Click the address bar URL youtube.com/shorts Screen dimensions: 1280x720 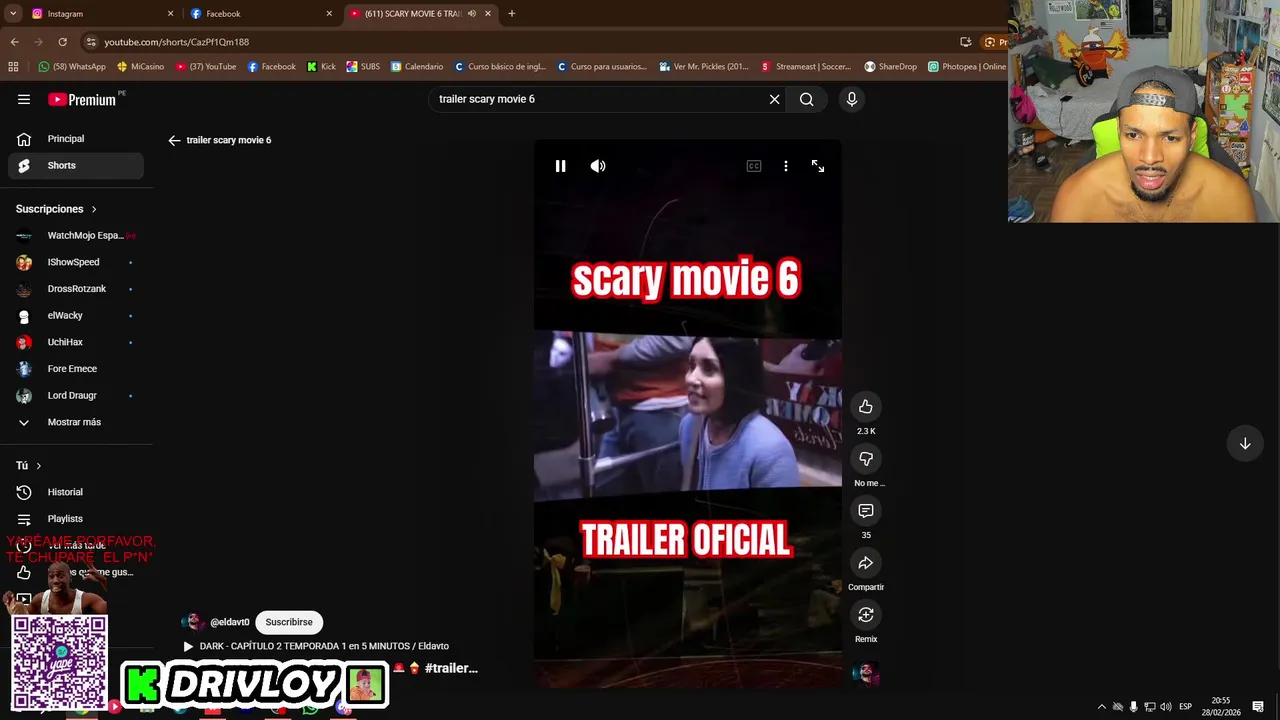point(176,42)
